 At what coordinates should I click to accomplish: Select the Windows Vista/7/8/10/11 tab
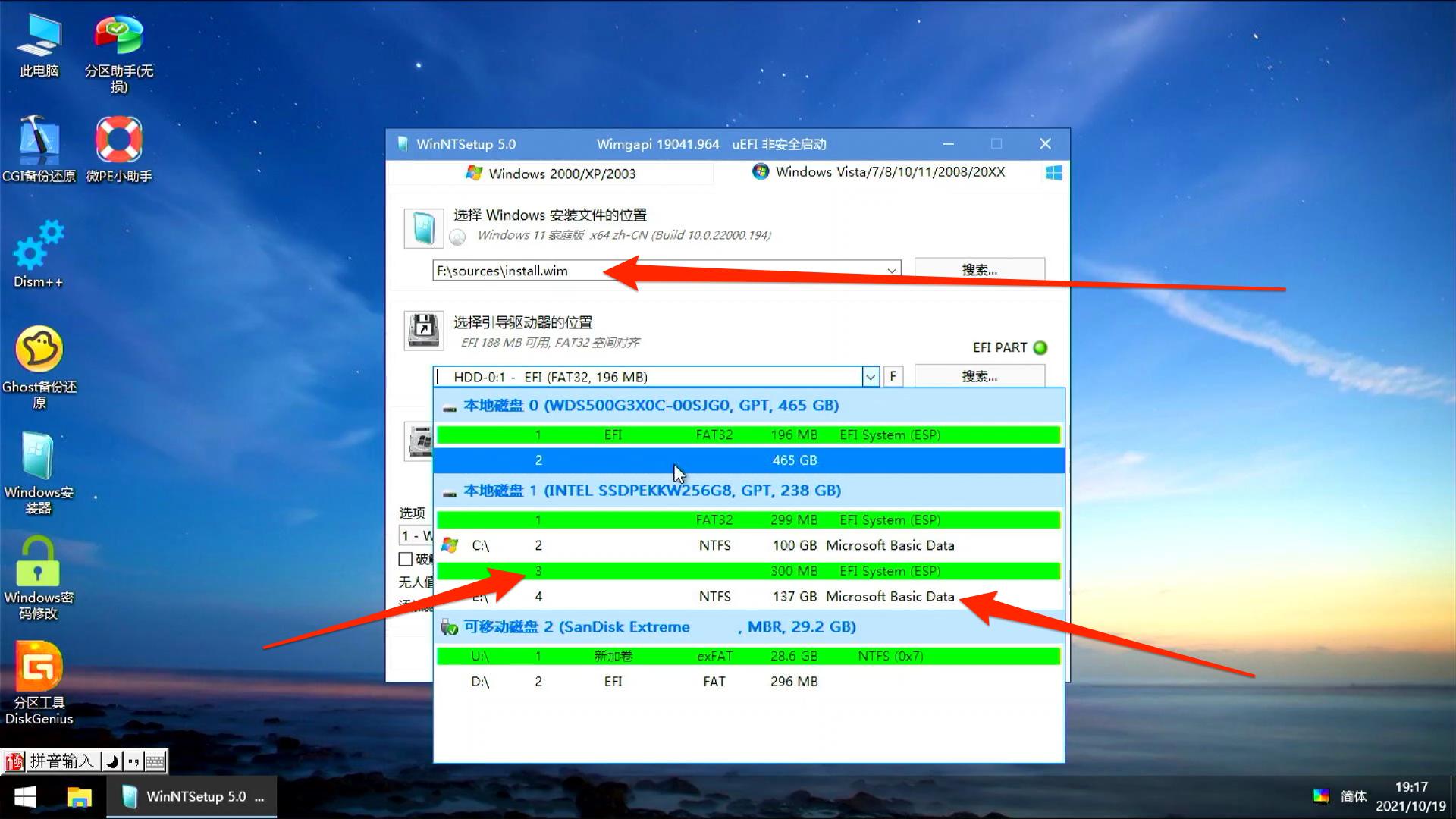[880, 172]
